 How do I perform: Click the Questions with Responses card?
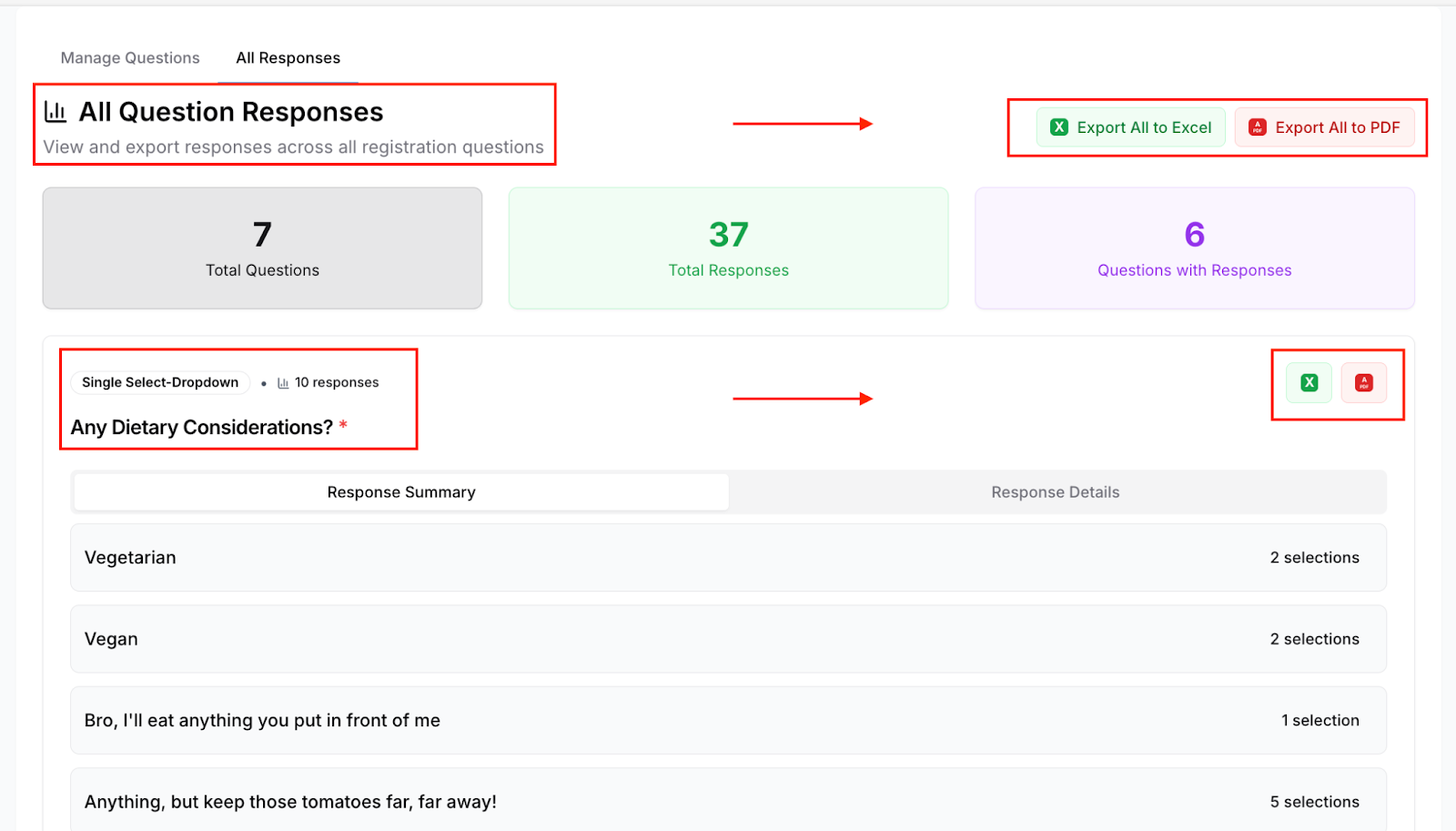pos(1194,248)
